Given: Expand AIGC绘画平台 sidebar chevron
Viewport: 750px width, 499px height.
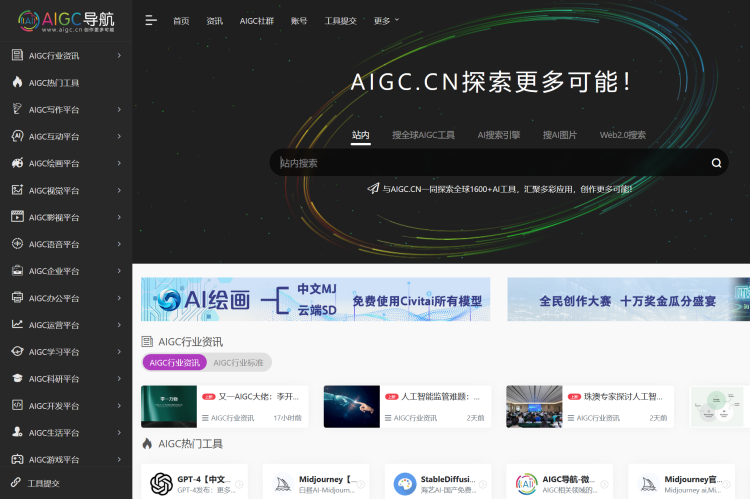Looking at the screenshot, I should coord(119,163).
